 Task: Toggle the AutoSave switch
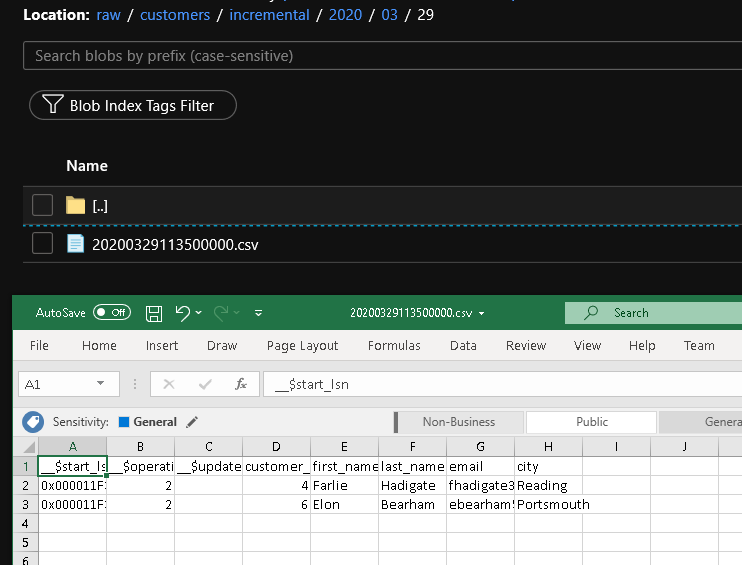[111, 313]
